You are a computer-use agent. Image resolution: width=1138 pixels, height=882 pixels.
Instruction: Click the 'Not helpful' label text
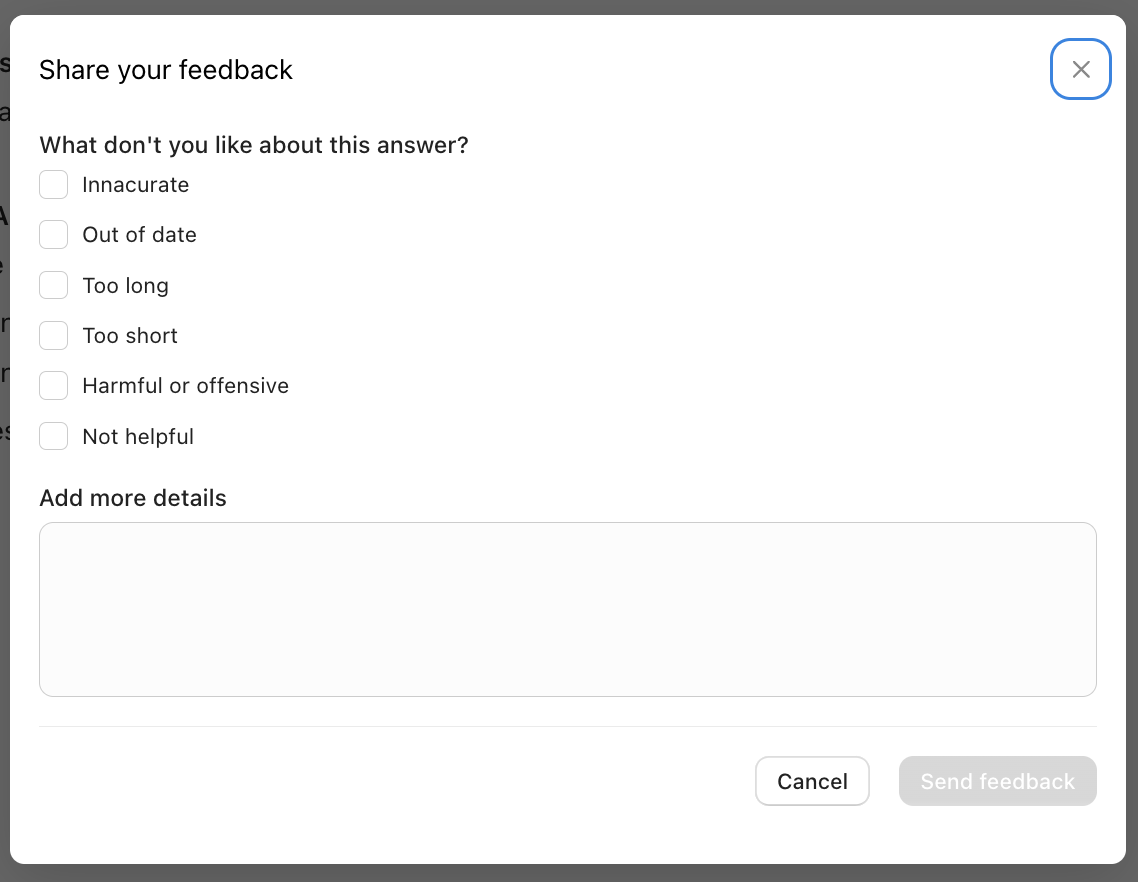[138, 437]
